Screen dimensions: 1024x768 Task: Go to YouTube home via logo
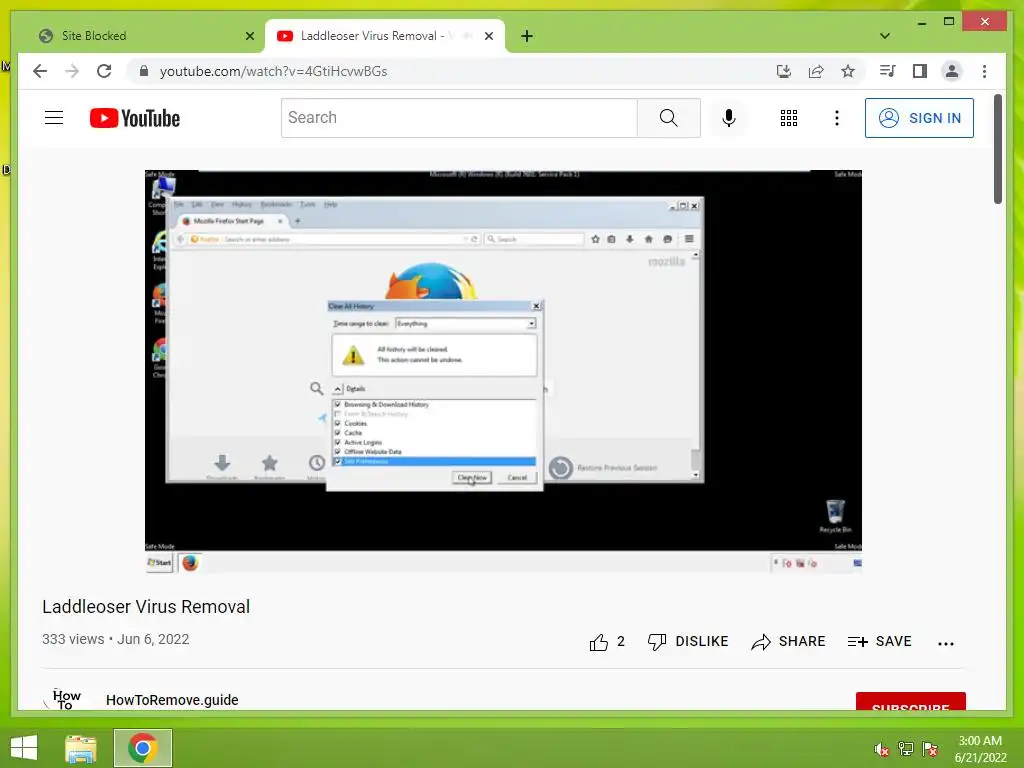click(135, 118)
